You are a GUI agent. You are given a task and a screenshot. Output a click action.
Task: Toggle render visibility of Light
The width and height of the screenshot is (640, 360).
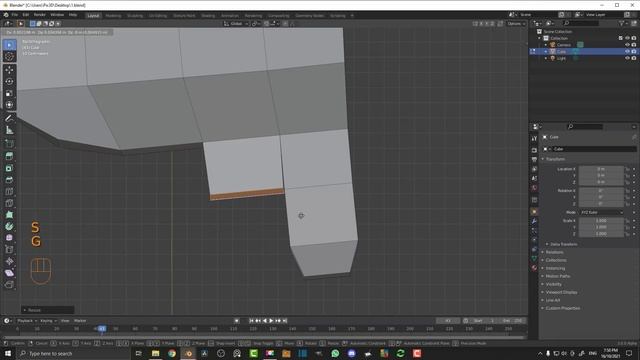pyautogui.click(x=634, y=58)
